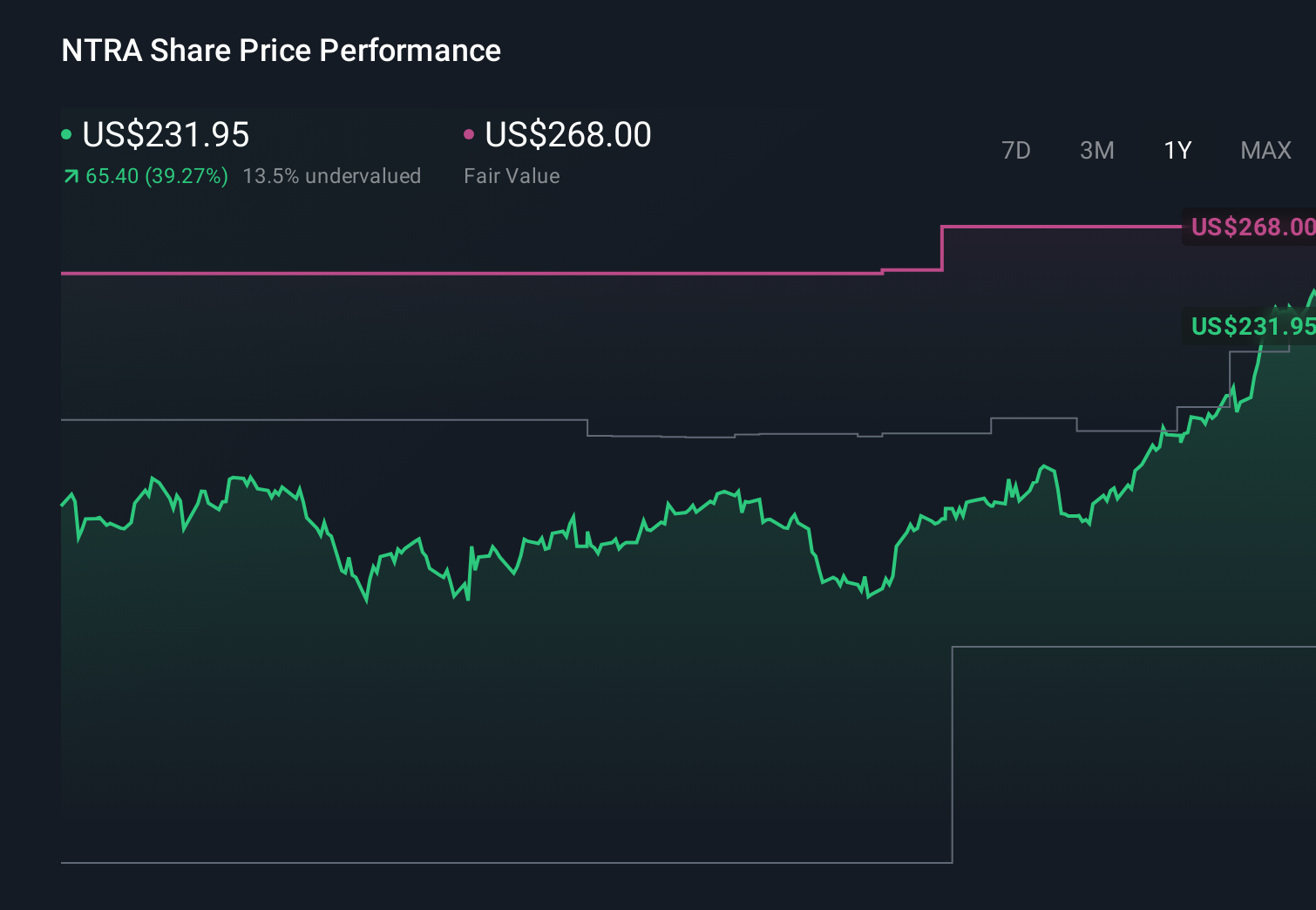The image size is (1316, 910).
Task: Click the 65.40 (39.27%) gain text
Action: click(155, 175)
